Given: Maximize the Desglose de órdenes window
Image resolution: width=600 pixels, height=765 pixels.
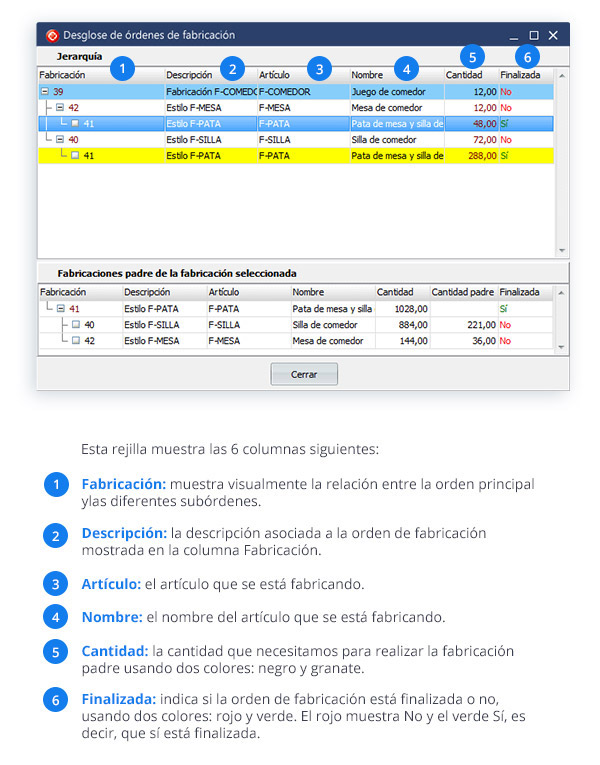Looking at the screenshot, I should [534, 35].
